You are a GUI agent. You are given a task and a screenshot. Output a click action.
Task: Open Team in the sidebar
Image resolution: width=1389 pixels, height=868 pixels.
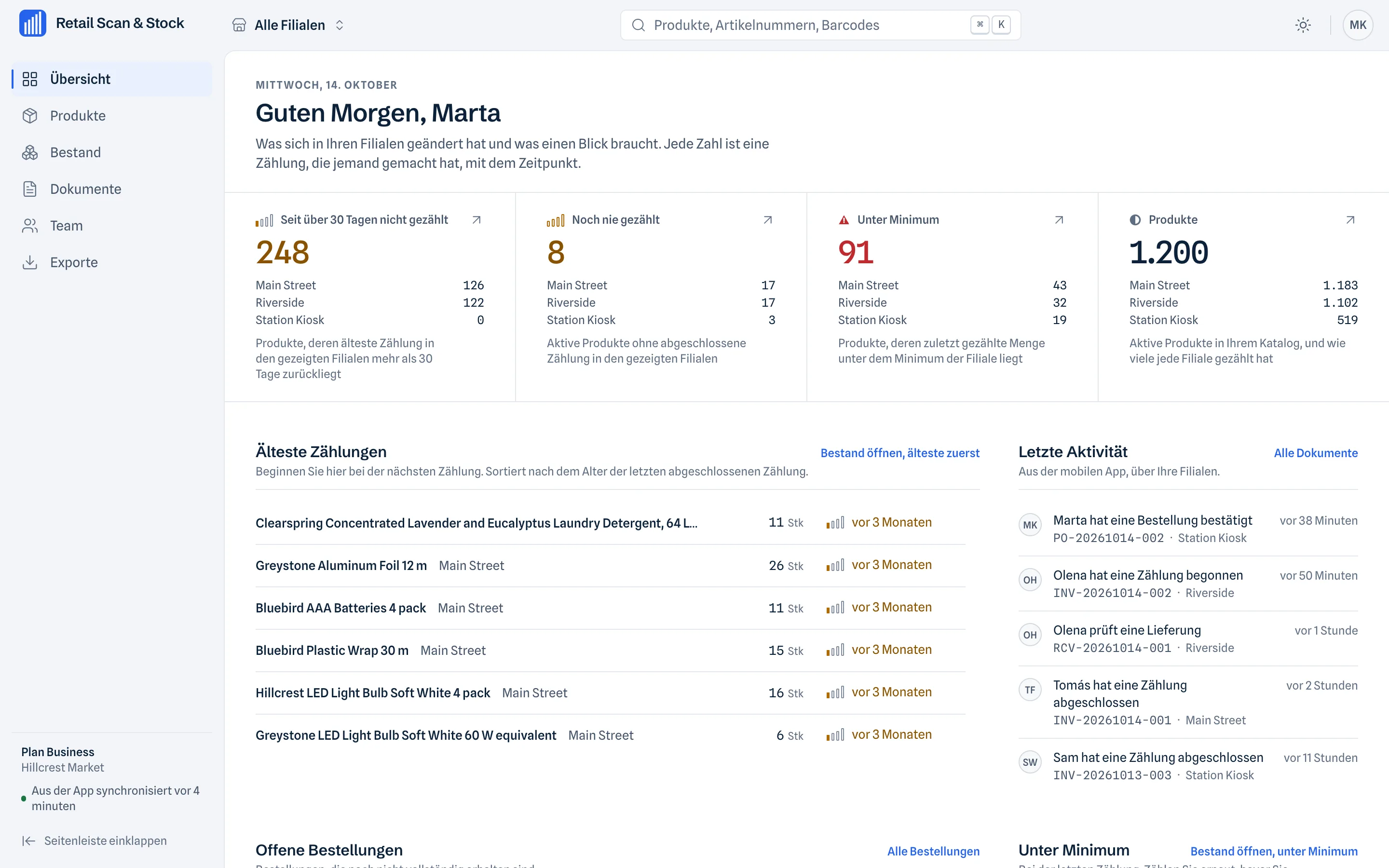[x=111, y=226]
